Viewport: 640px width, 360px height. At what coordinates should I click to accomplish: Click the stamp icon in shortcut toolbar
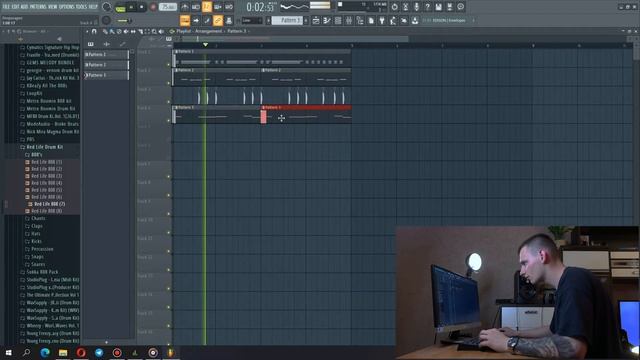pos(229,20)
